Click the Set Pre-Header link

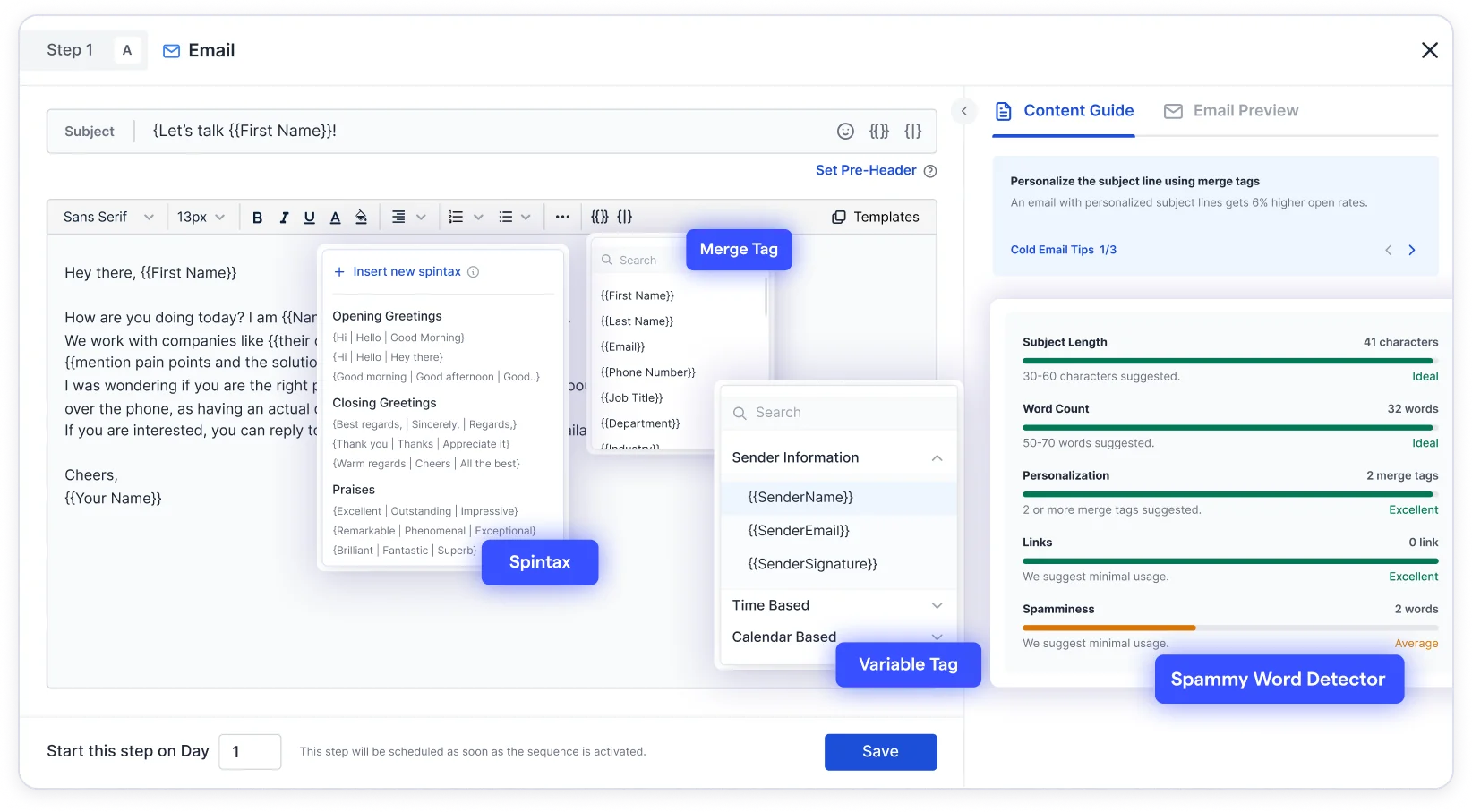(865, 170)
